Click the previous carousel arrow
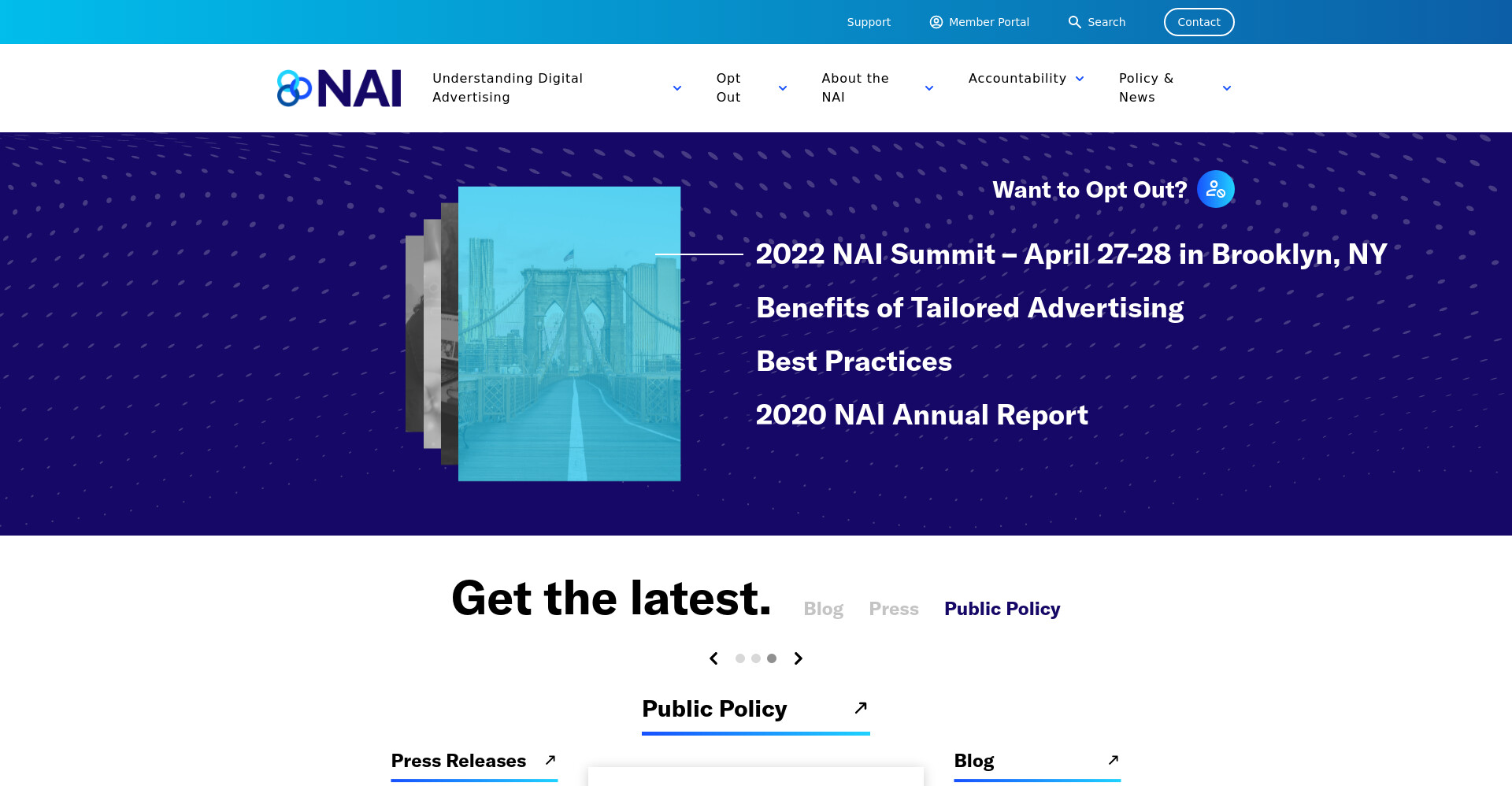The image size is (1512, 786). tap(713, 658)
